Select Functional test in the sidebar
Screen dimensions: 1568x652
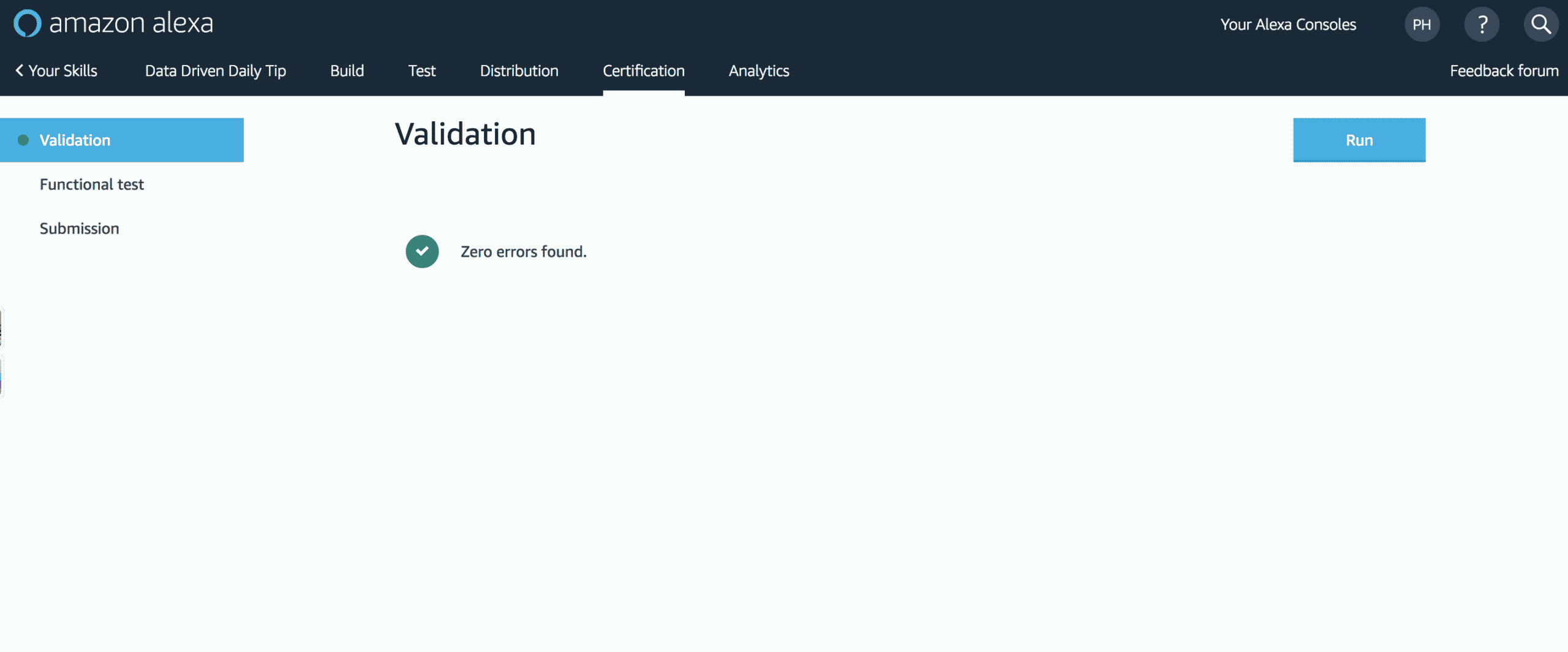92,184
